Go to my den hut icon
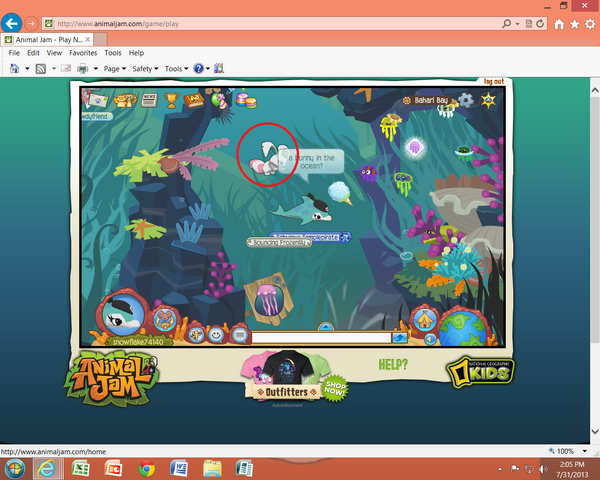 (x=424, y=320)
